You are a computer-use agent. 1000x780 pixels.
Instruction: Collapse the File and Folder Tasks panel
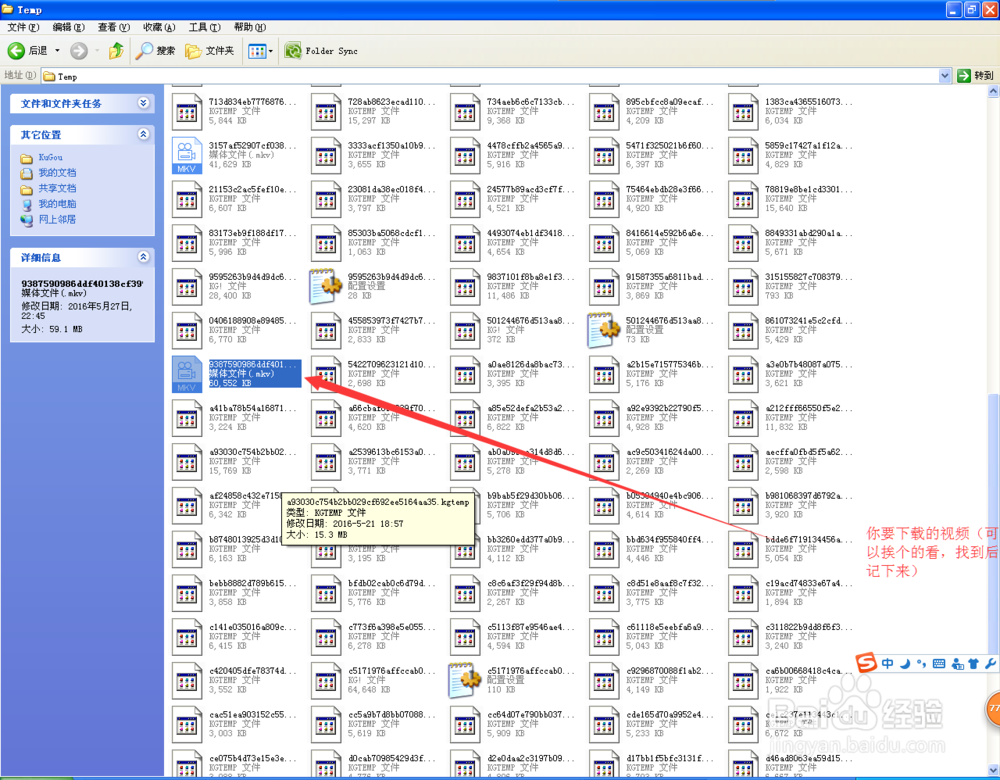click(x=143, y=103)
